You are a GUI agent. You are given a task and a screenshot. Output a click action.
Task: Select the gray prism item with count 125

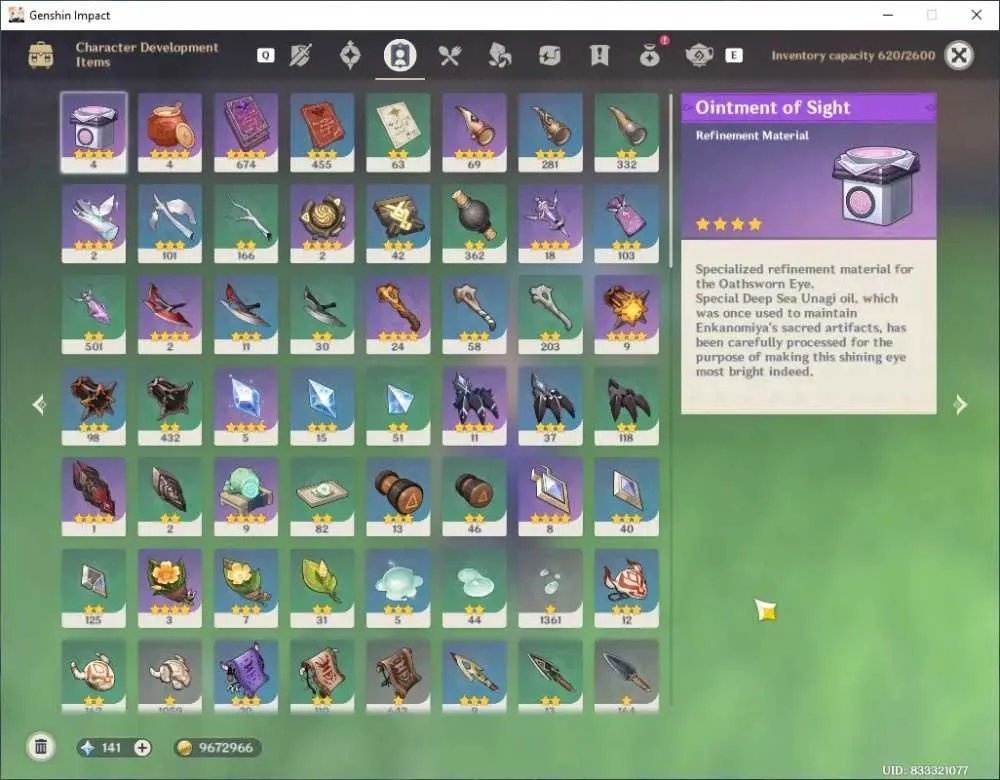click(x=94, y=588)
